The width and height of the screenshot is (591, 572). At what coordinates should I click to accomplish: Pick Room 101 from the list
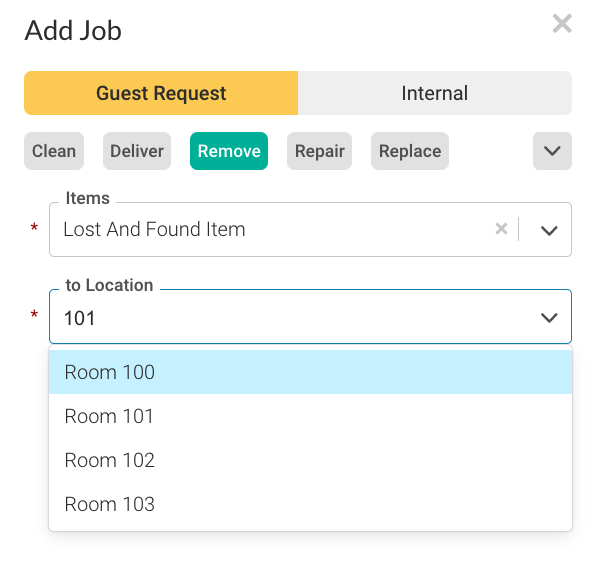coord(311,416)
